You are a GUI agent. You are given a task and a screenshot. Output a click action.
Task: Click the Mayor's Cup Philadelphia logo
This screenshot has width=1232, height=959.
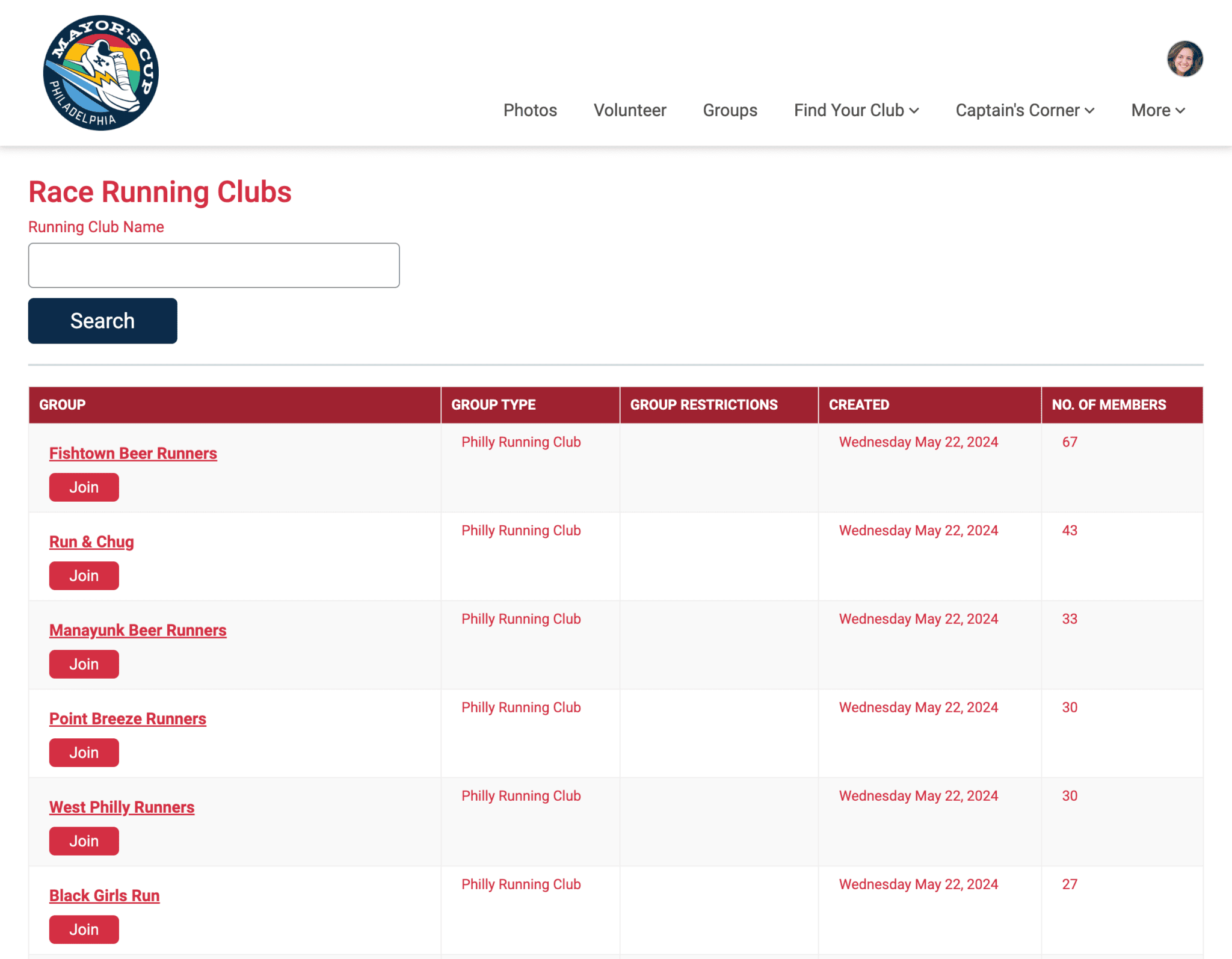(x=101, y=73)
